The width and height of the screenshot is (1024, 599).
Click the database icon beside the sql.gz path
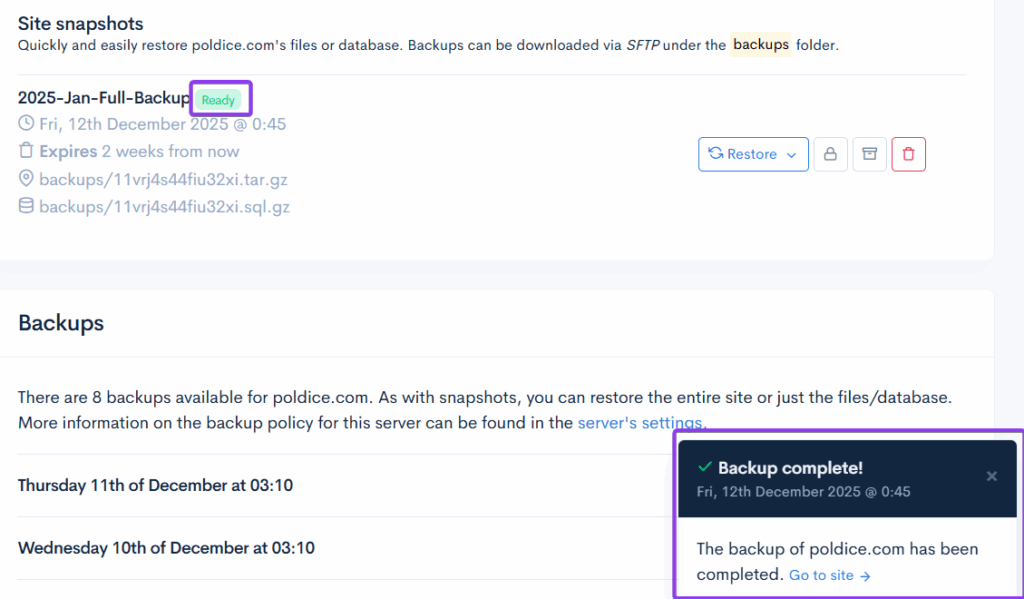(26, 207)
